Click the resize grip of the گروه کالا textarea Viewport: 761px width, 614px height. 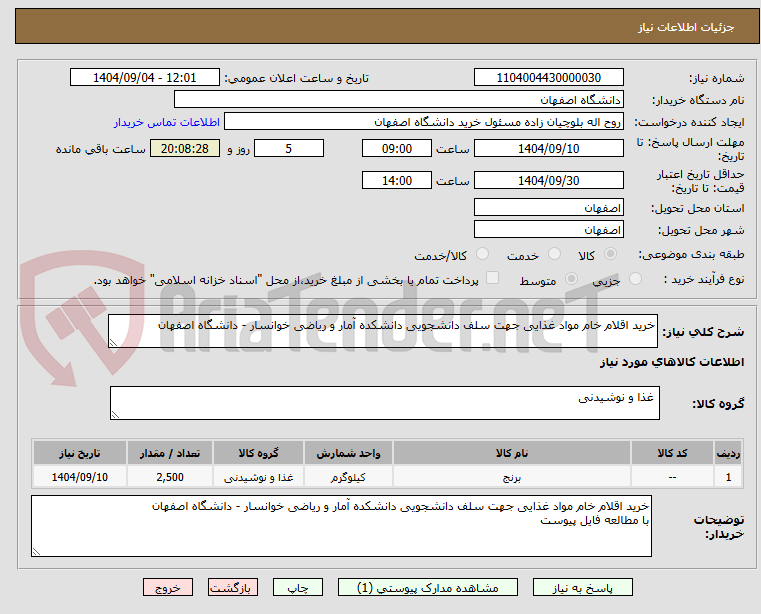point(115,415)
